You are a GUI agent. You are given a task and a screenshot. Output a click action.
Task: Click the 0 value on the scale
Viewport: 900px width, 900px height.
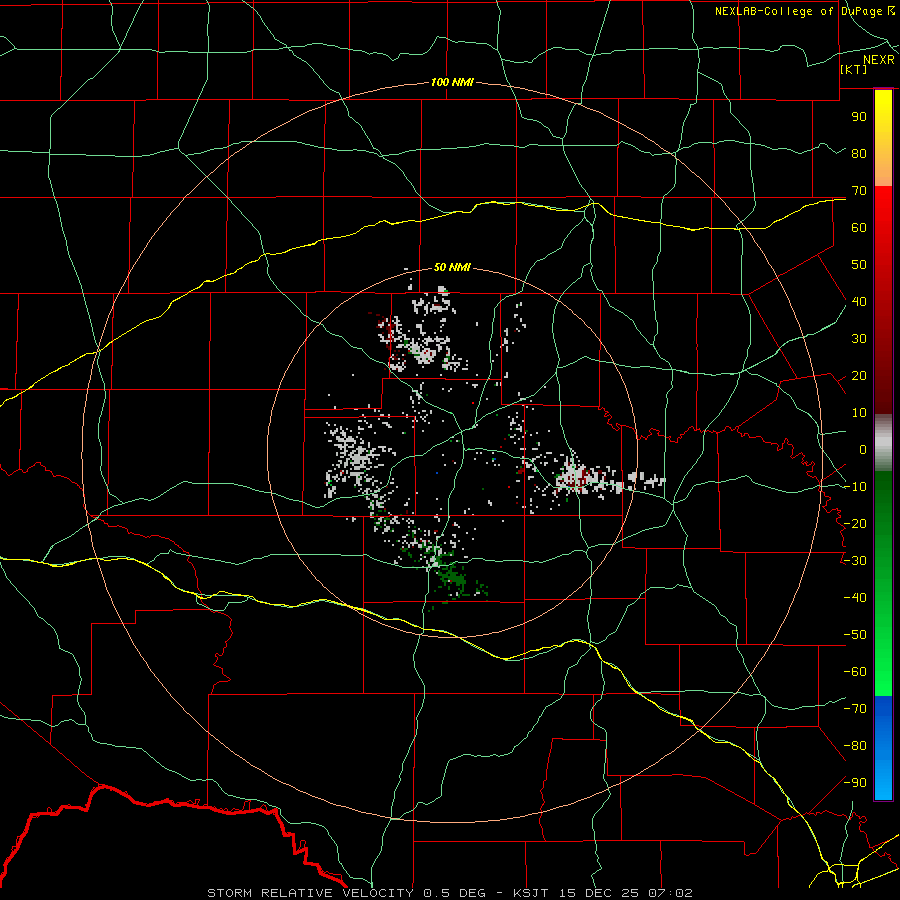pos(863,449)
